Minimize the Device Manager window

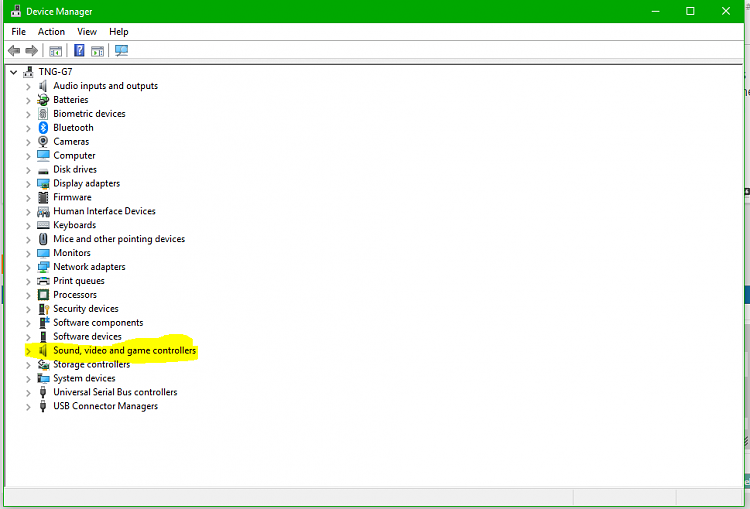tap(656, 11)
